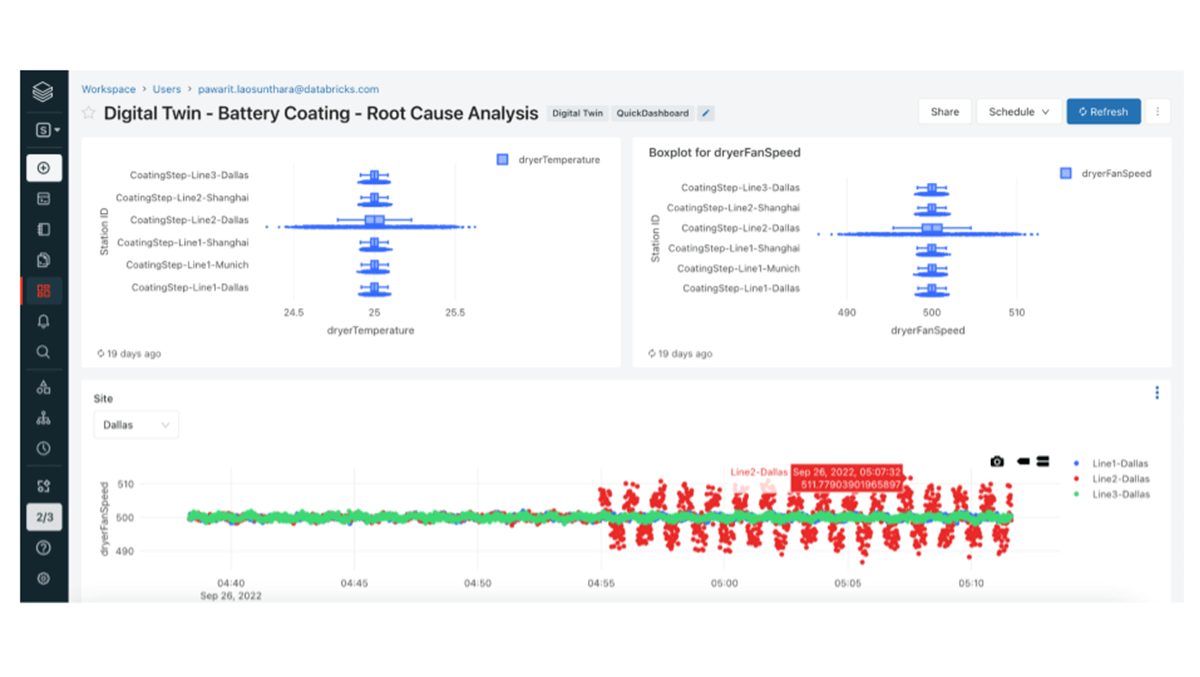Open Help via the question mark icon
1200x677 pixels.
[x=43, y=548]
